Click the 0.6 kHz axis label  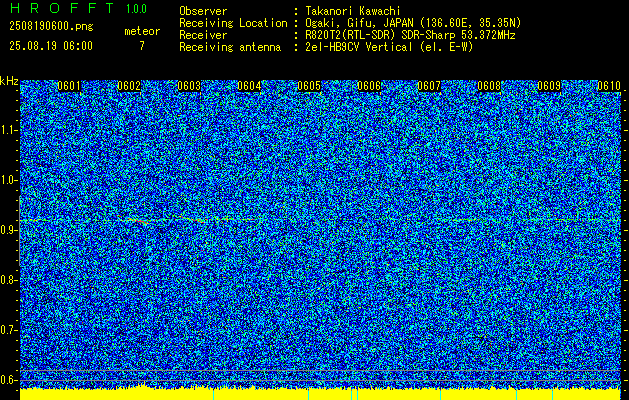coord(8,380)
